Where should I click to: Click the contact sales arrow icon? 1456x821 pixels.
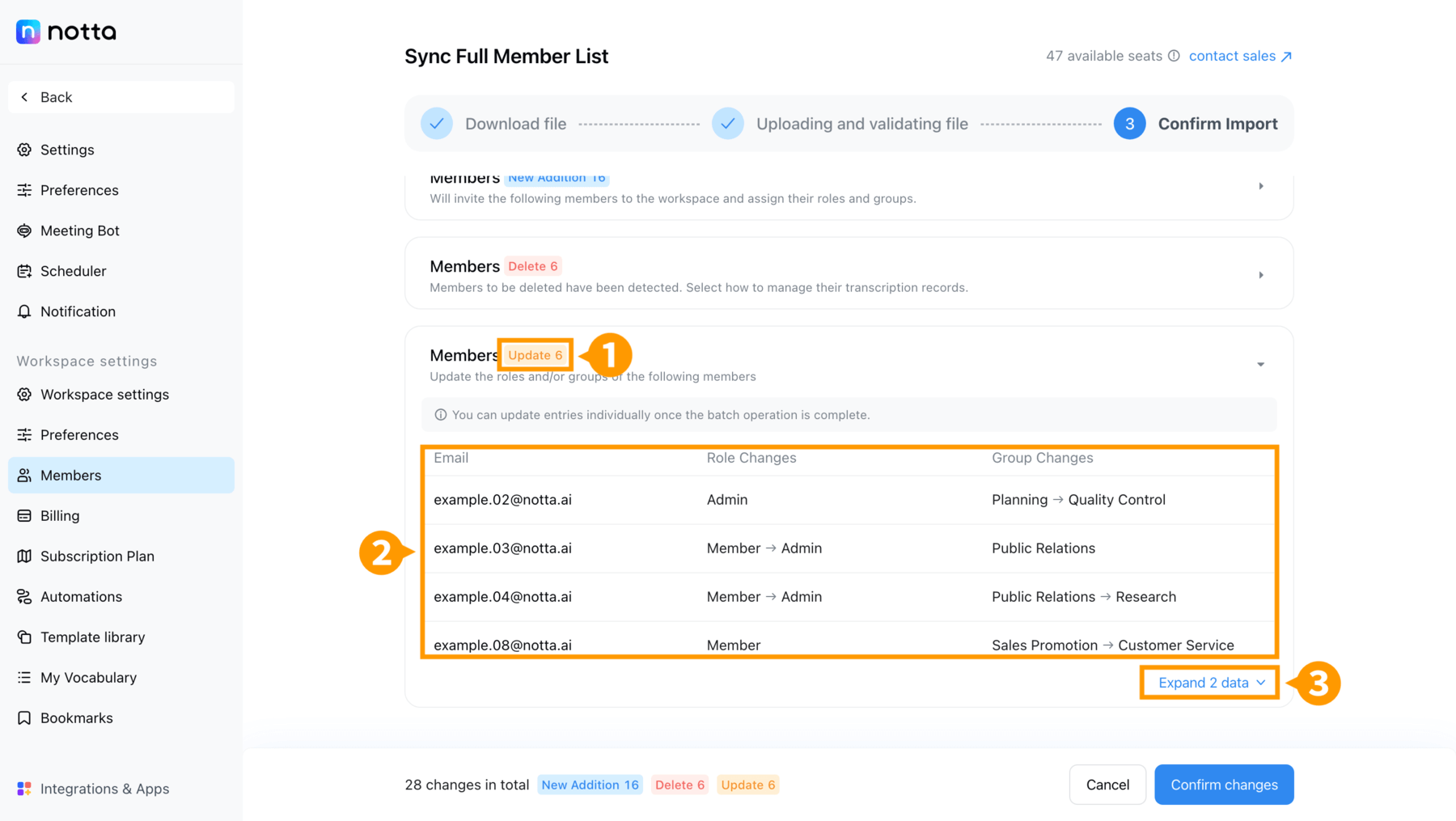click(1286, 57)
